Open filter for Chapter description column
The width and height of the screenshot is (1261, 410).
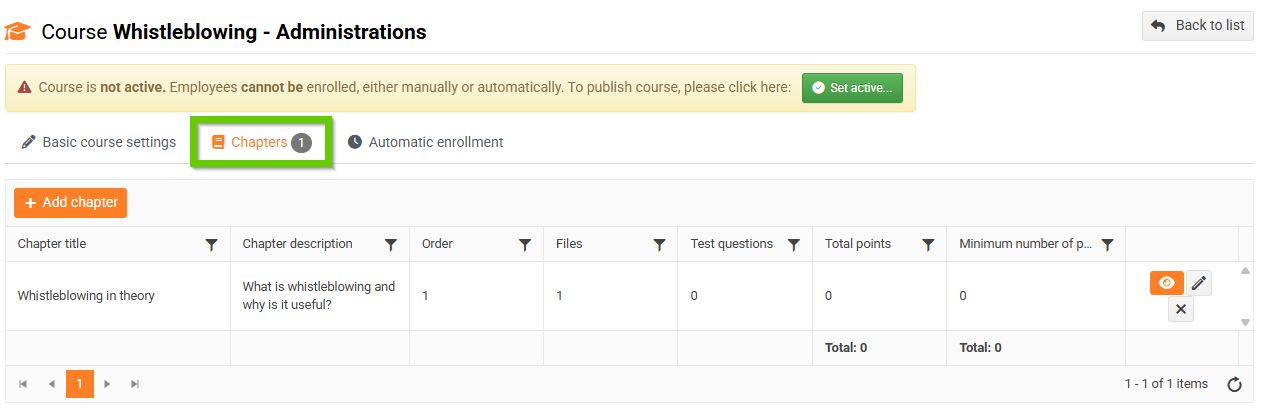[391, 244]
